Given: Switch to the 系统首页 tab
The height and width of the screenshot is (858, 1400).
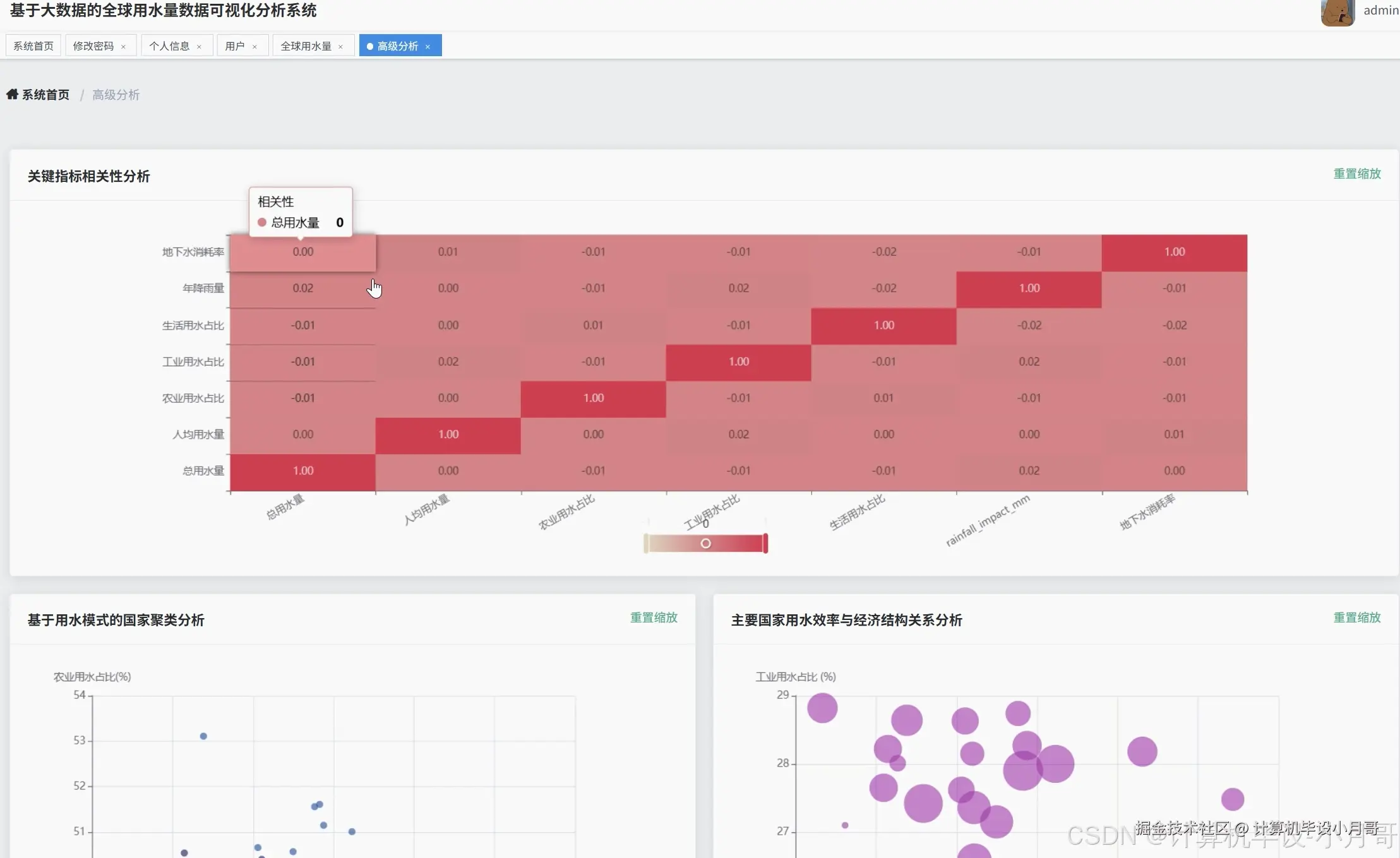Looking at the screenshot, I should (x=33, y=46).
